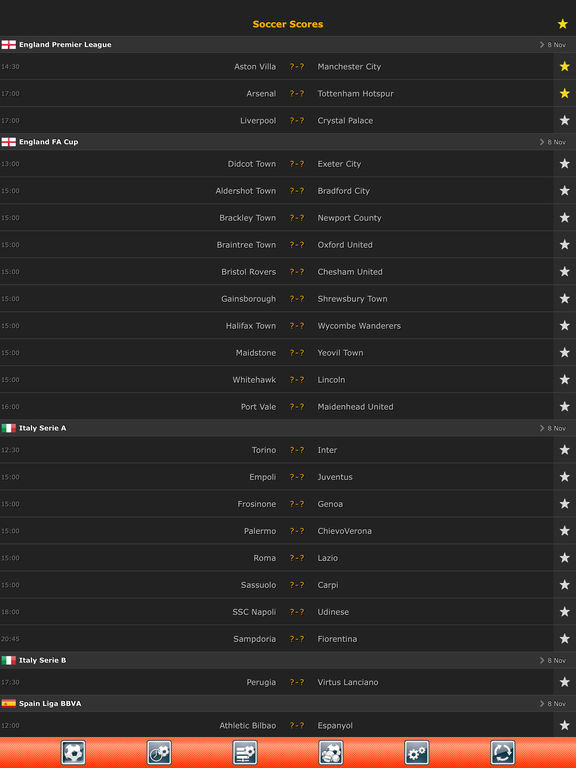Open the multiple soccer balls icon
This screenshot has height=768, width=576.
pos(331,752)
